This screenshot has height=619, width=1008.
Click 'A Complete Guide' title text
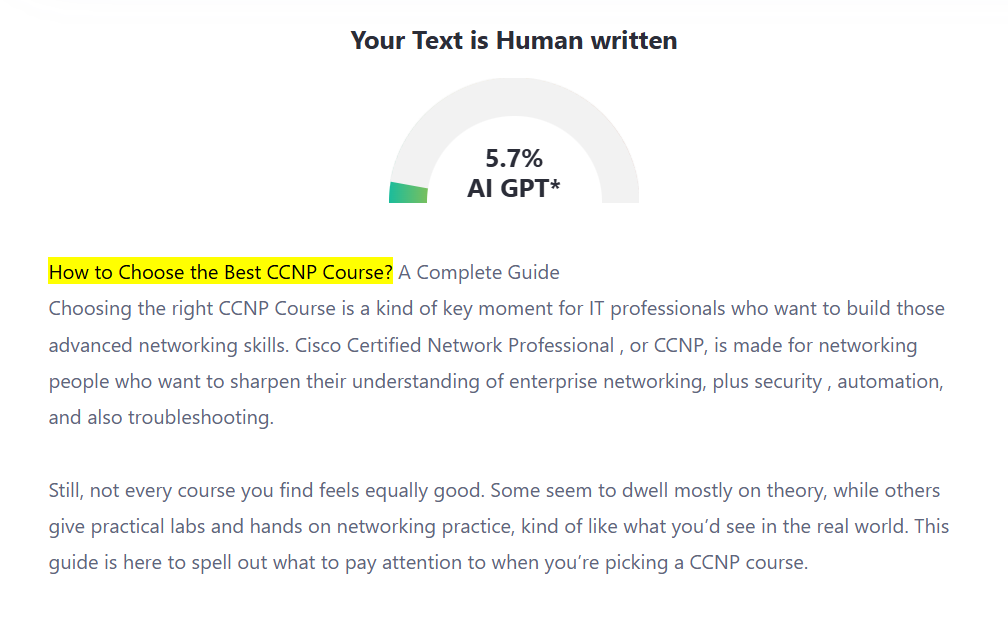coord(479,272)
